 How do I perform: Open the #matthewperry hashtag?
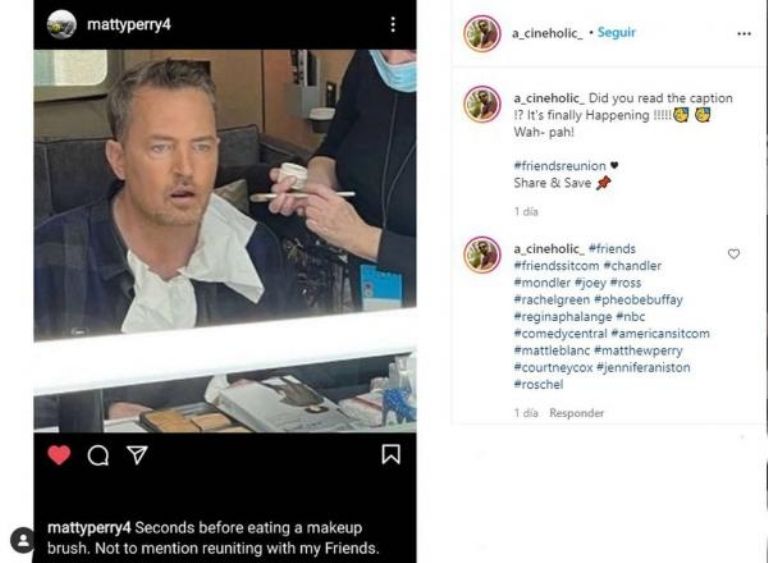638,350
